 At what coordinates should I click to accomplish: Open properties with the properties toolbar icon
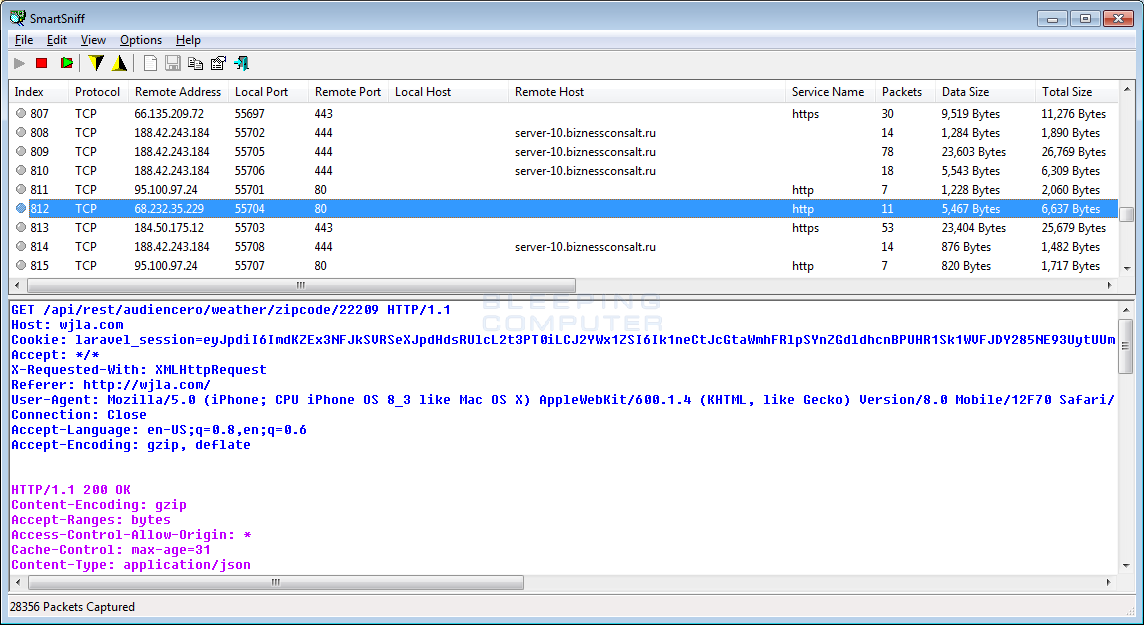219,62
